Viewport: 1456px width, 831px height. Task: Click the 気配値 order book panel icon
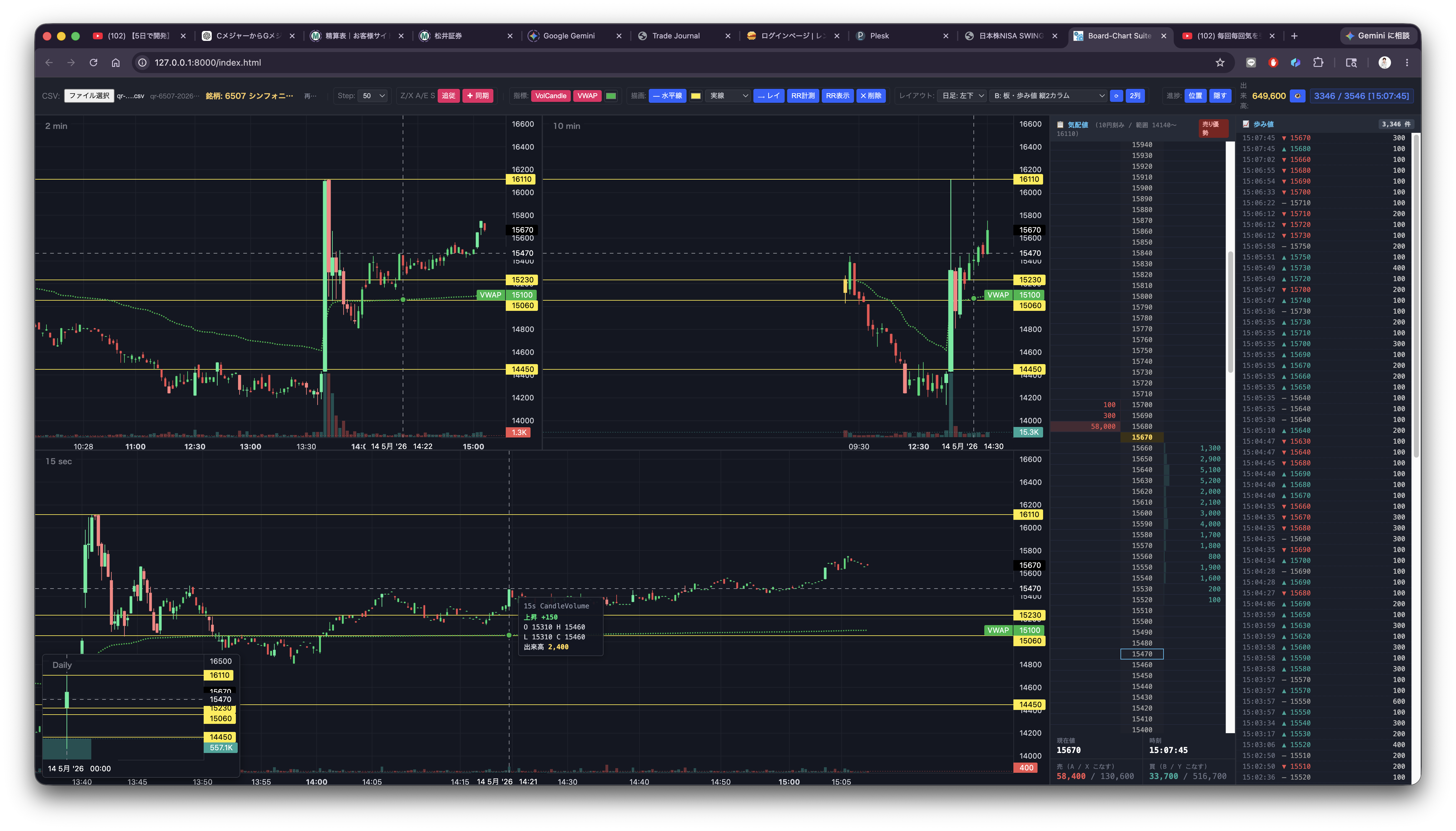[1060, 125]
